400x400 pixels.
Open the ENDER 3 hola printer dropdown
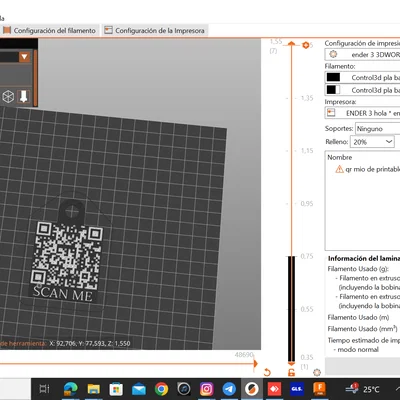[362, 113]
